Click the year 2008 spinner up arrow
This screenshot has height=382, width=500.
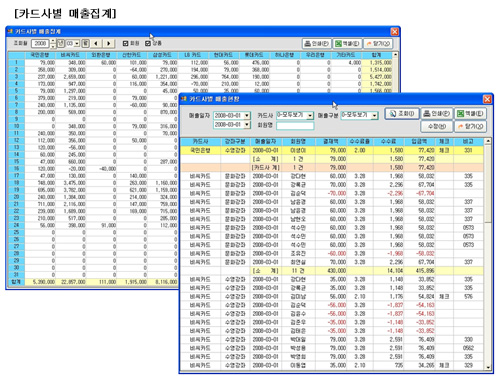[x=53, y=41]
